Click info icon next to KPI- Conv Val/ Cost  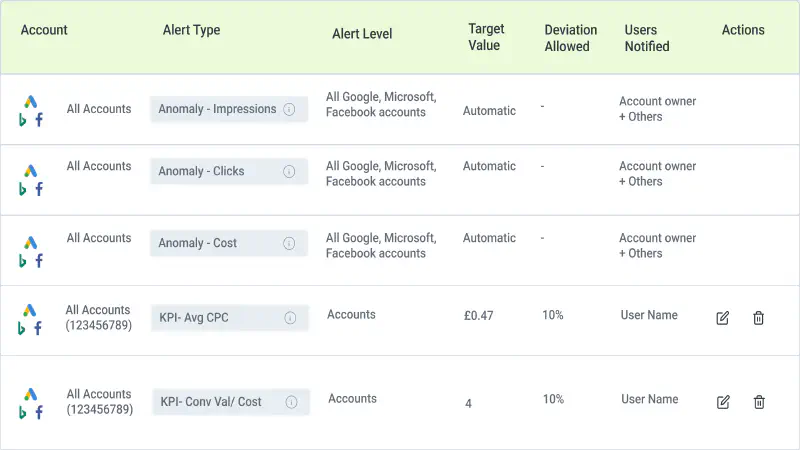pyautogui.click(x=291, y=402)
